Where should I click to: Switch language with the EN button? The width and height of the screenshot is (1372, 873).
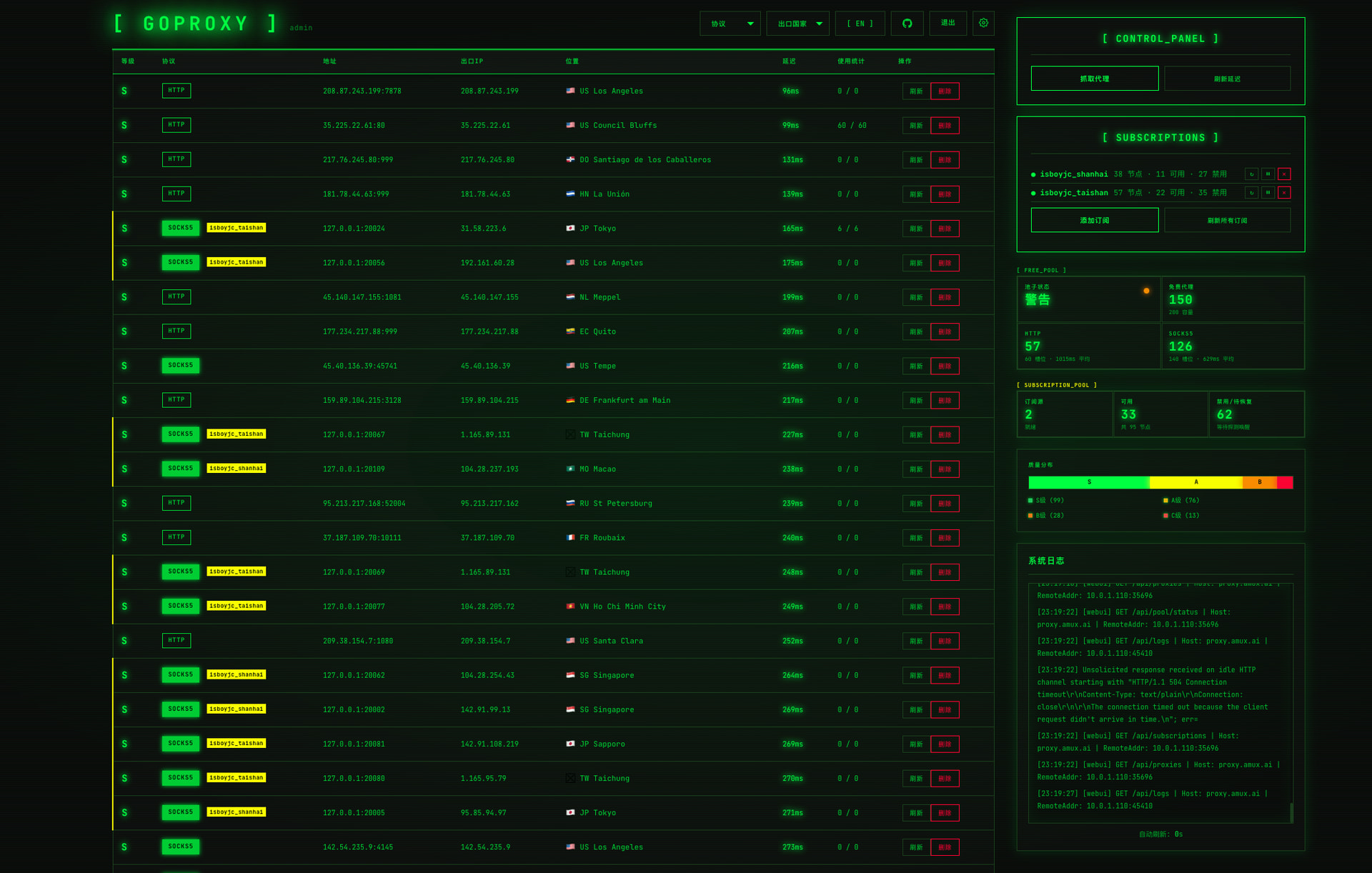coord(860,24)
